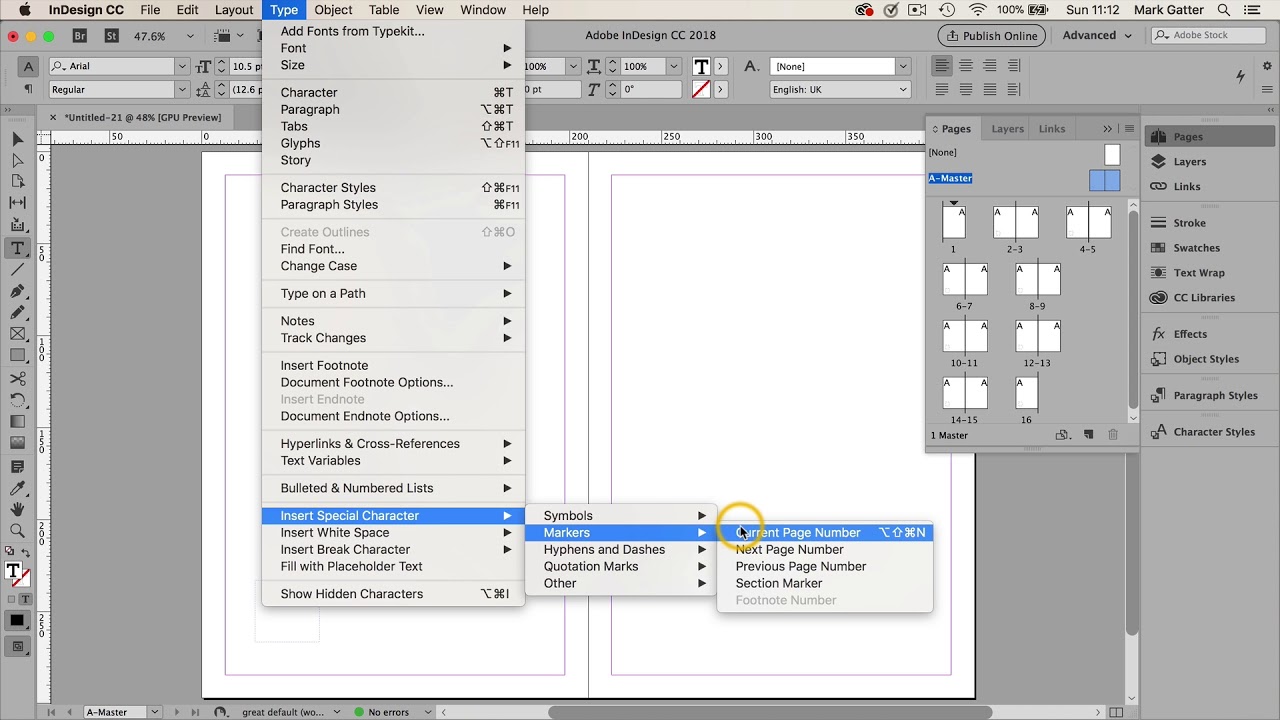Select the Selection tool arrow
Image resolution: width=1280 pixels, height=720 pixels.
click(x=17, y=139)
